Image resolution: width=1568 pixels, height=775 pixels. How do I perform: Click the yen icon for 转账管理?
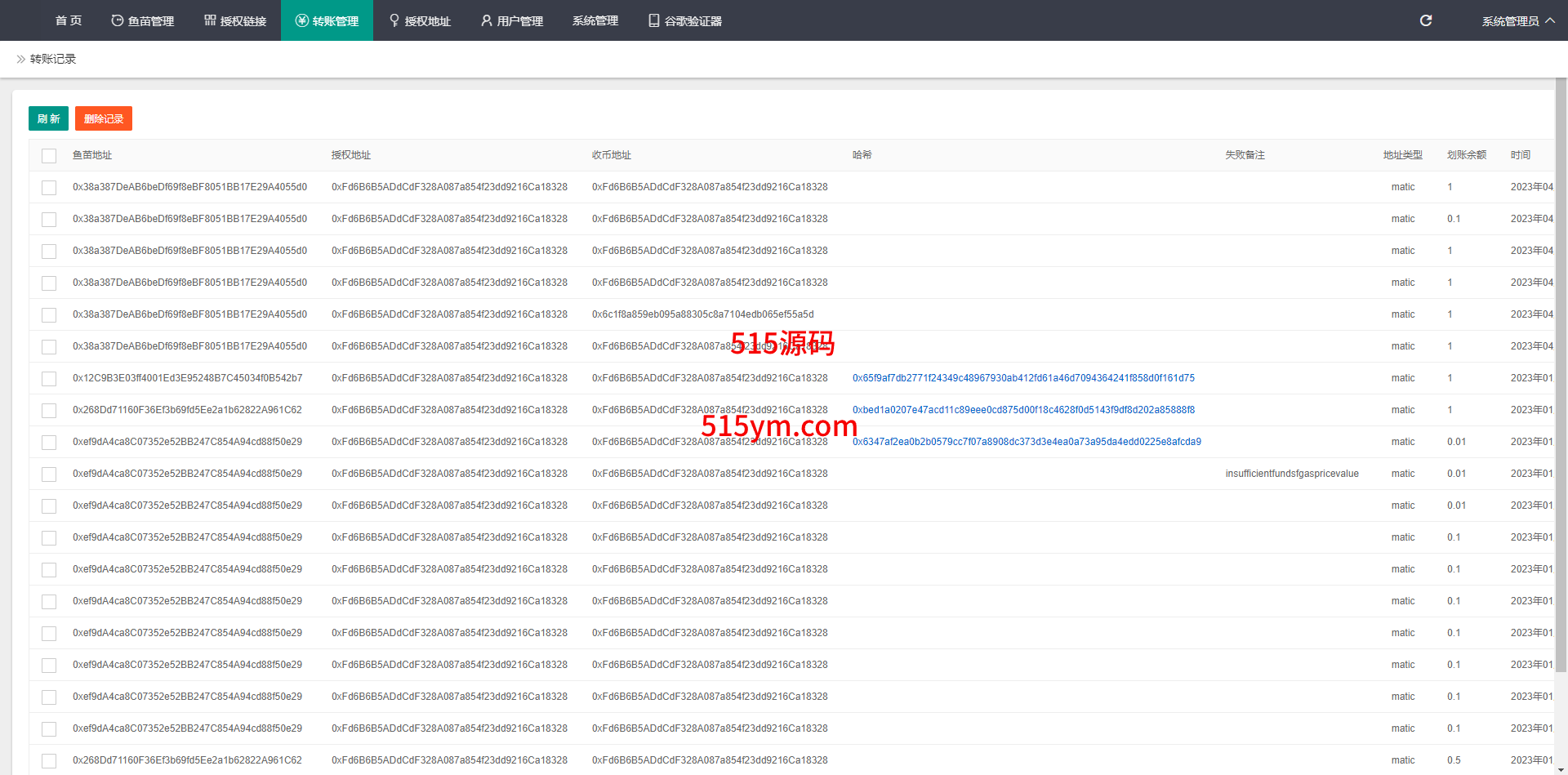tap(301, 20)
